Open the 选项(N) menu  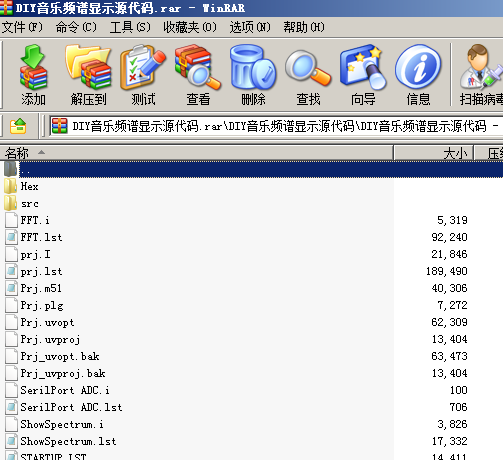coord(250,27)
